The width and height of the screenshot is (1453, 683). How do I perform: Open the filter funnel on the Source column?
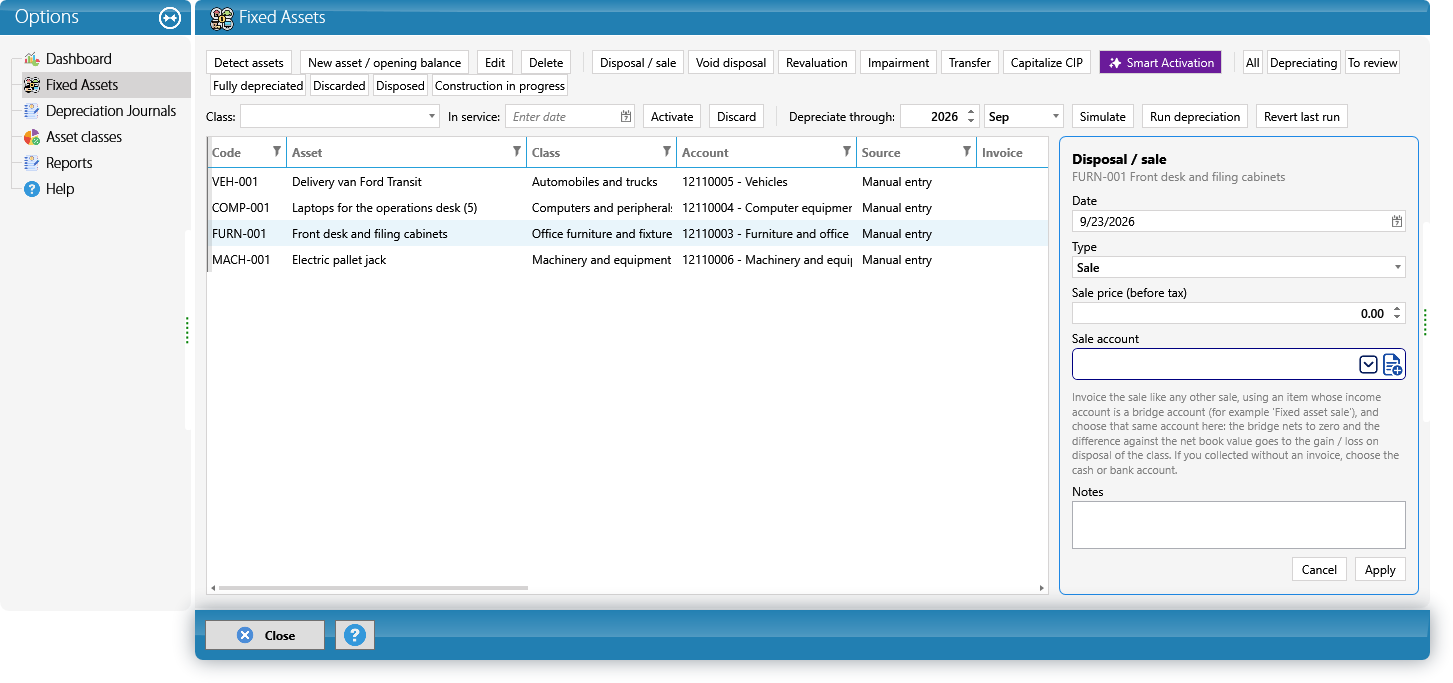[967, 152]
